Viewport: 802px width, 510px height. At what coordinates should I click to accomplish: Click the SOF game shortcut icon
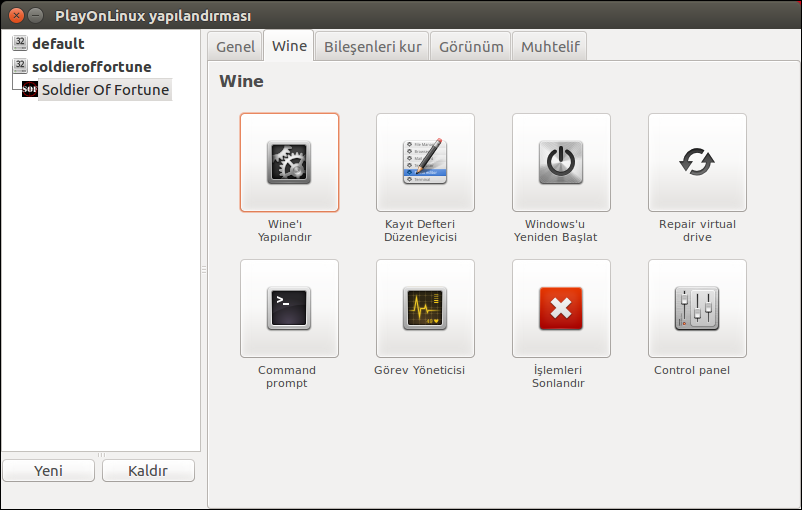[30, 89]
